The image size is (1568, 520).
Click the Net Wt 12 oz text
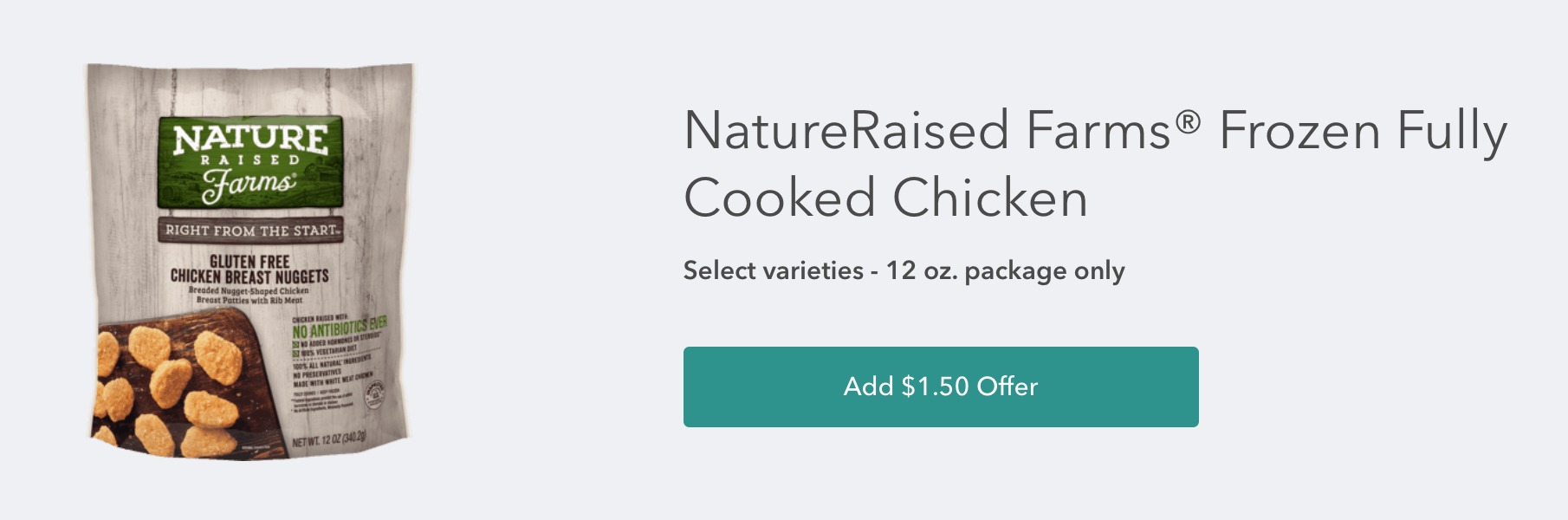coord(329,439)
